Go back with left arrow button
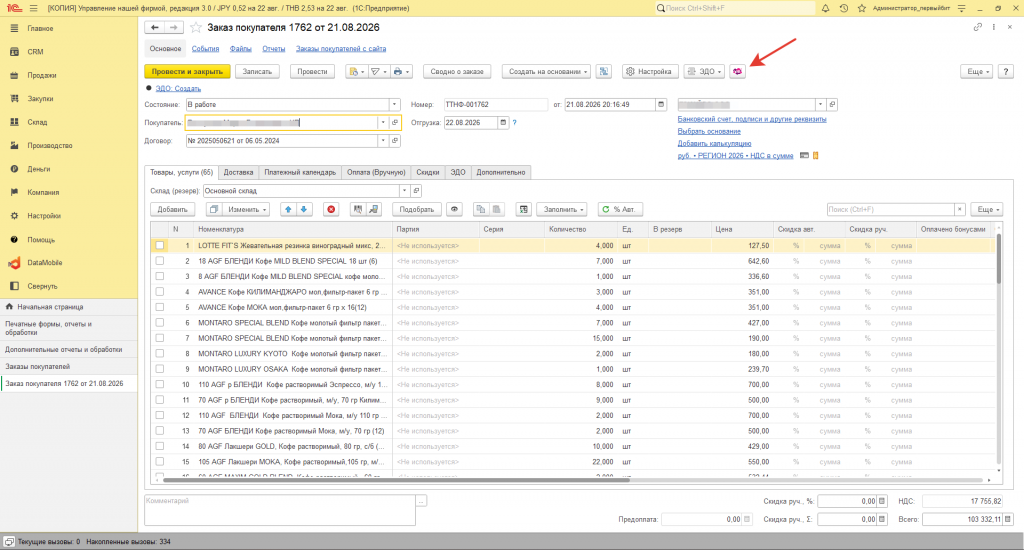Image resolution: width=1024 pixels, height=550 pixels. click(x=154, y=27)
